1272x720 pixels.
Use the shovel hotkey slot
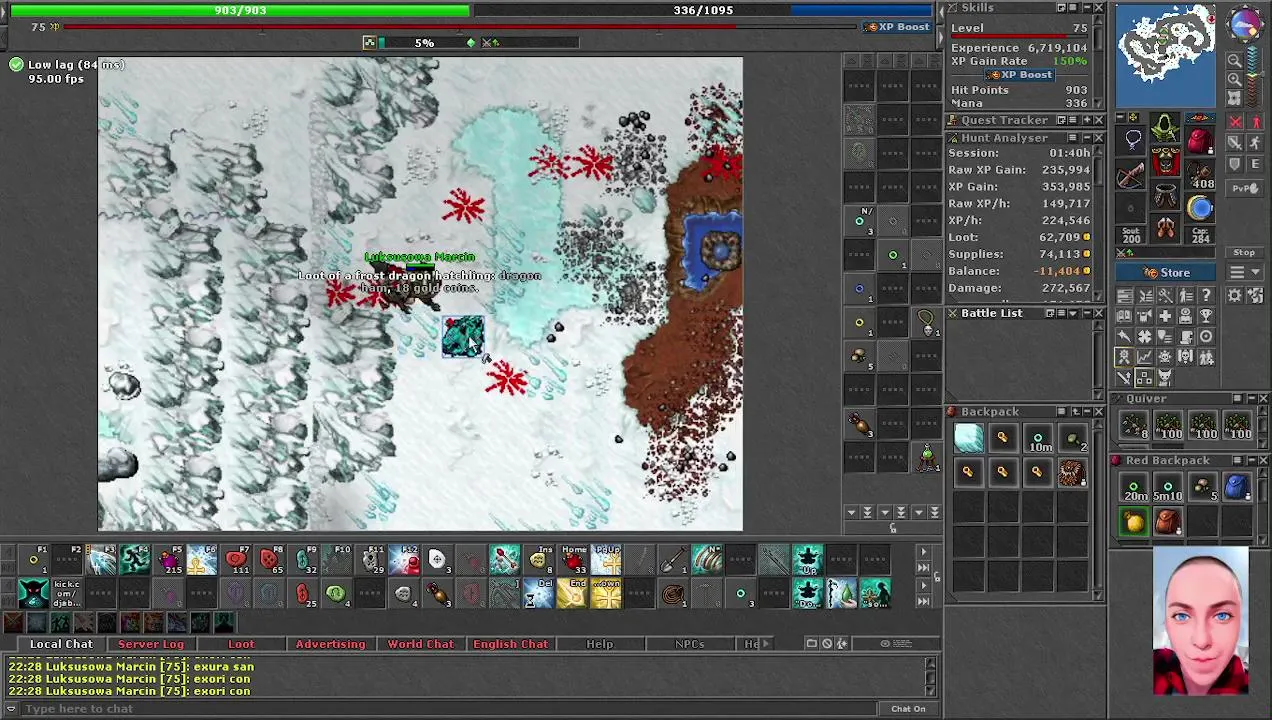674,559
